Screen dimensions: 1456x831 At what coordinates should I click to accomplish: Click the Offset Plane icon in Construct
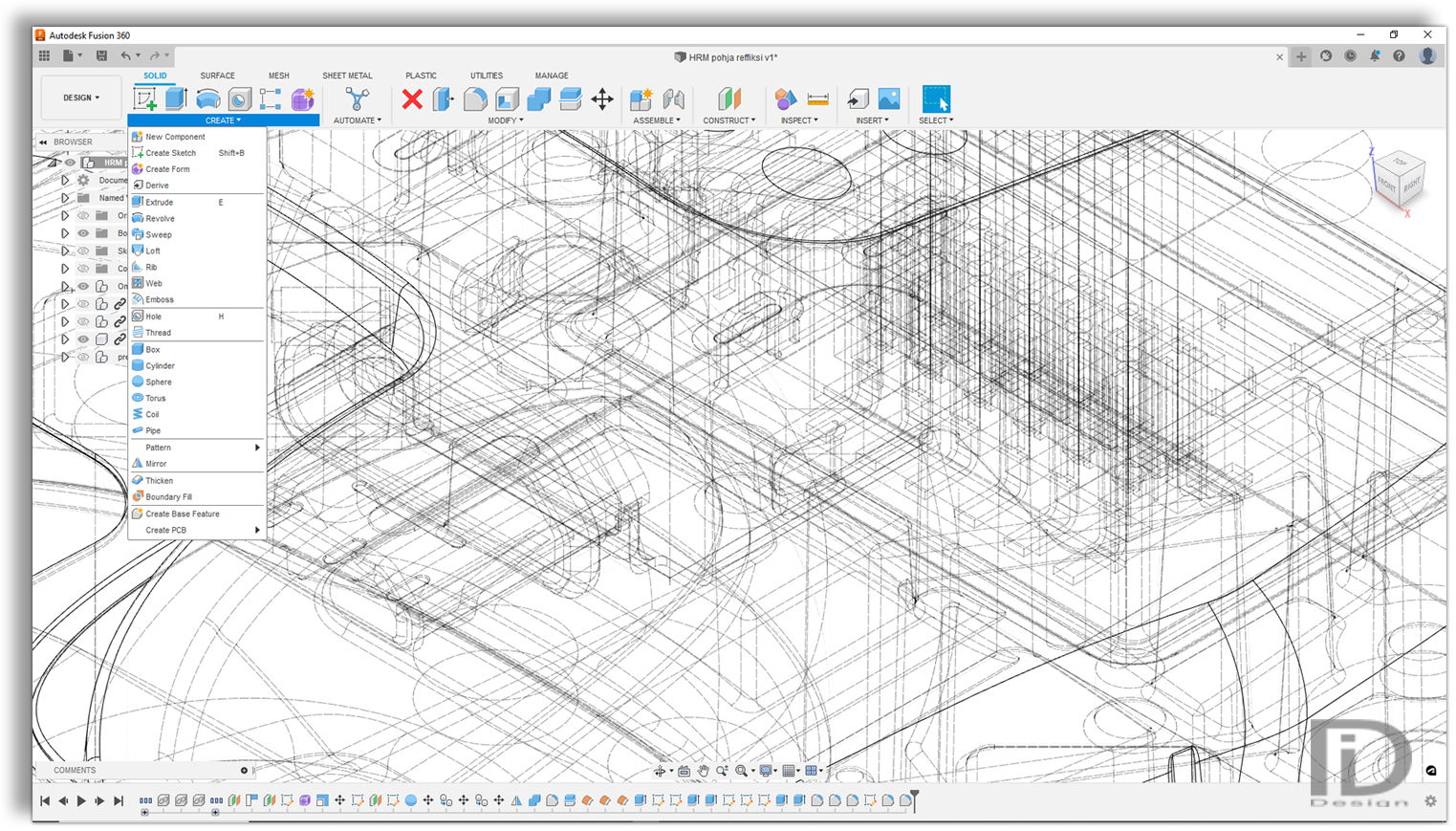coord(729,99)
